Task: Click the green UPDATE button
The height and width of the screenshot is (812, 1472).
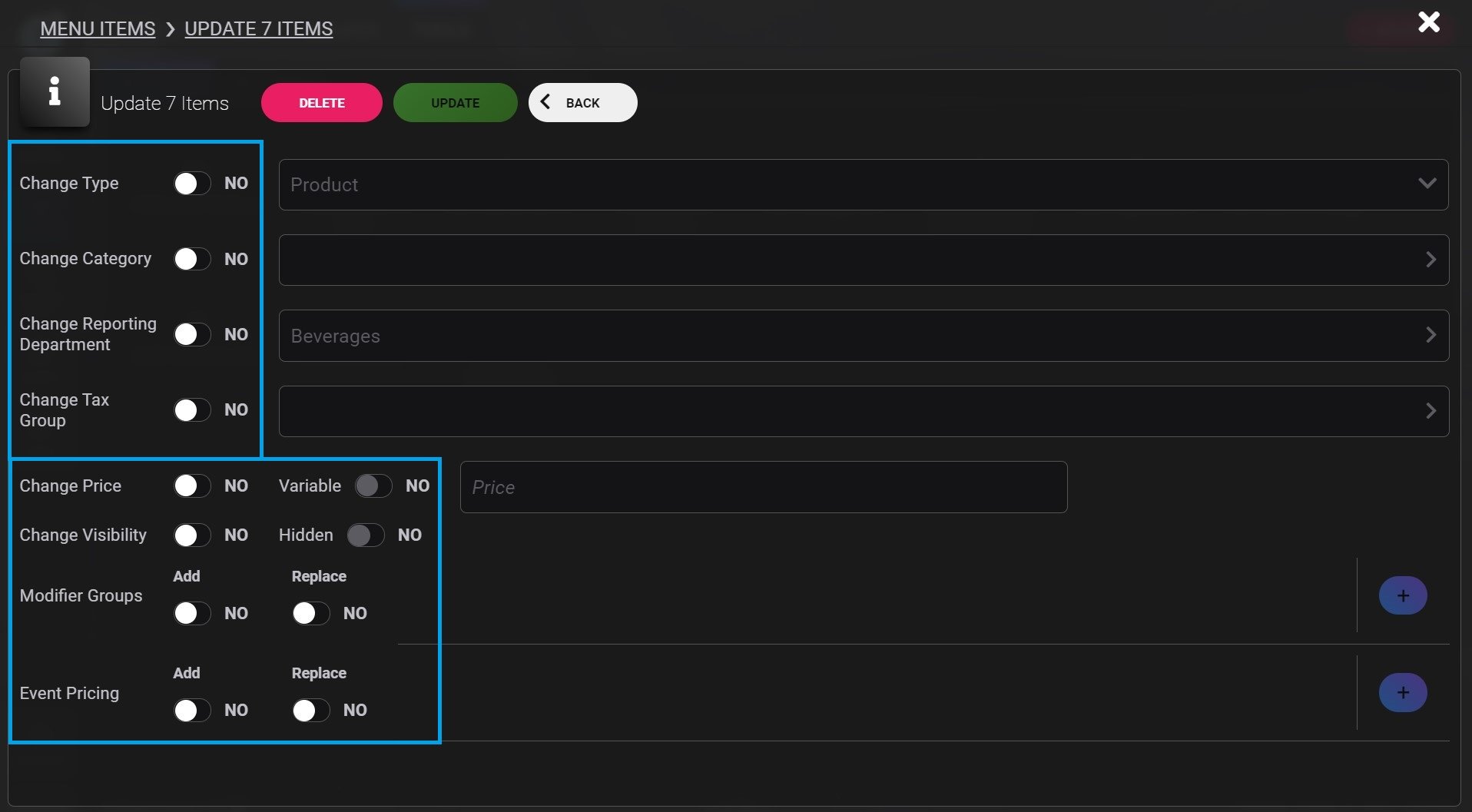Action: (455, 102)
